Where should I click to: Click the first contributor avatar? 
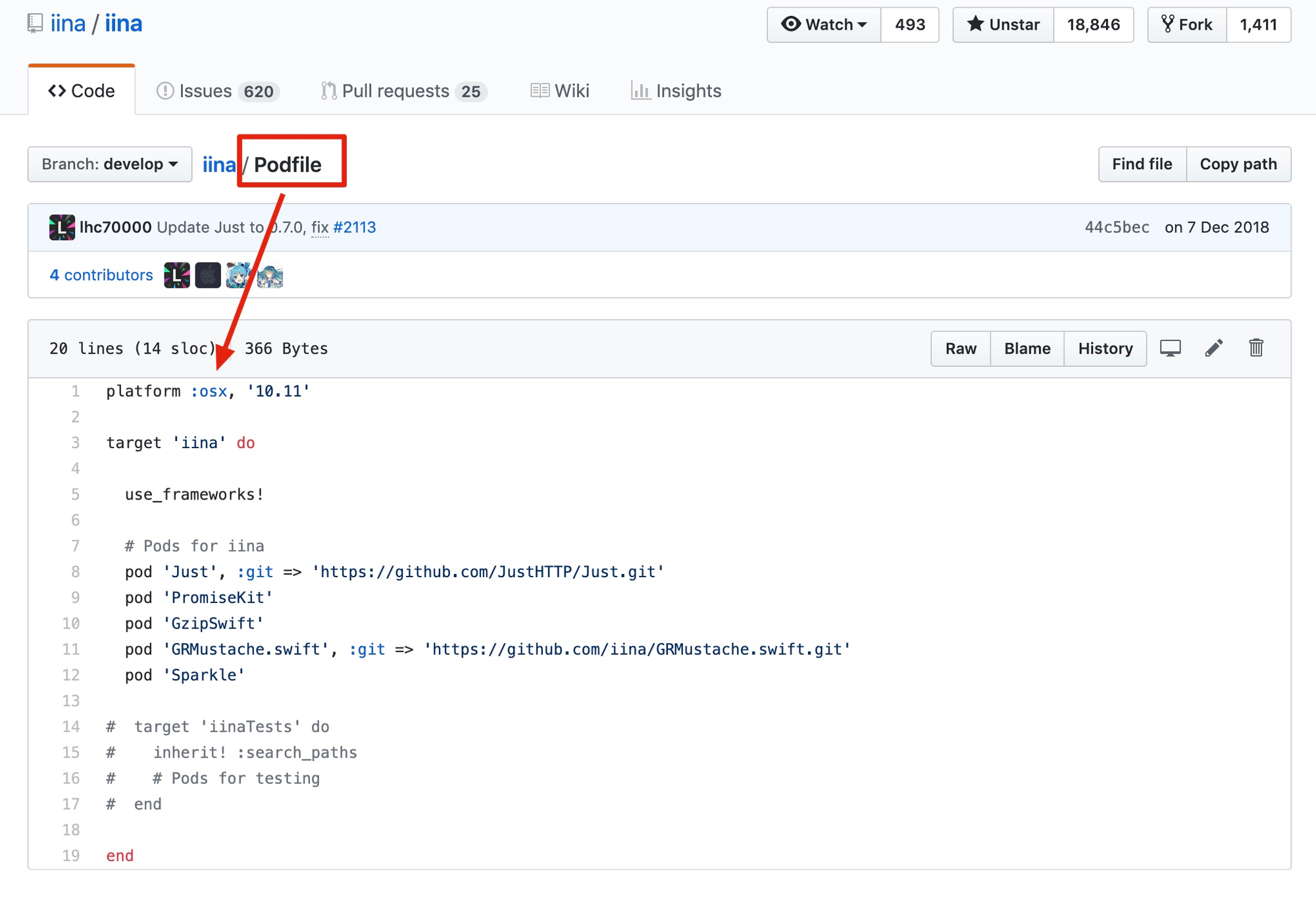click(x=176, y=275)
